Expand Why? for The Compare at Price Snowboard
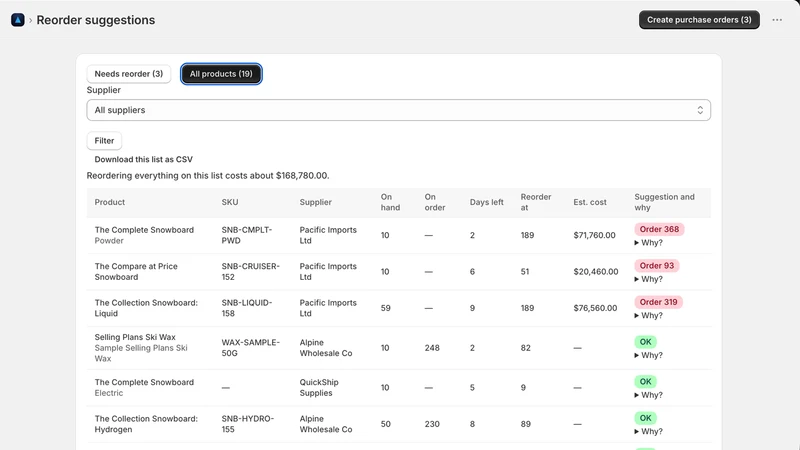 click(648, 279)
